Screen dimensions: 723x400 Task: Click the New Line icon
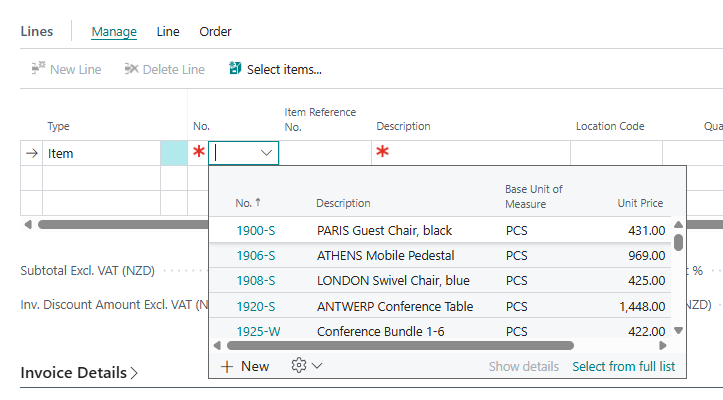pyautogui.click(x=38, y=68)
